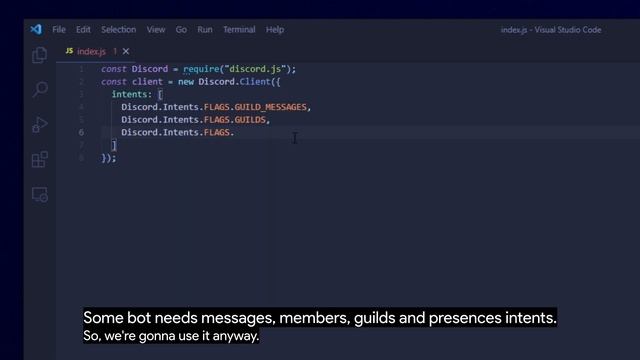Click the index.js - Visual Studio Code title
The height and width of the screenshot is (360, 640).
click(x=551, y=30)
